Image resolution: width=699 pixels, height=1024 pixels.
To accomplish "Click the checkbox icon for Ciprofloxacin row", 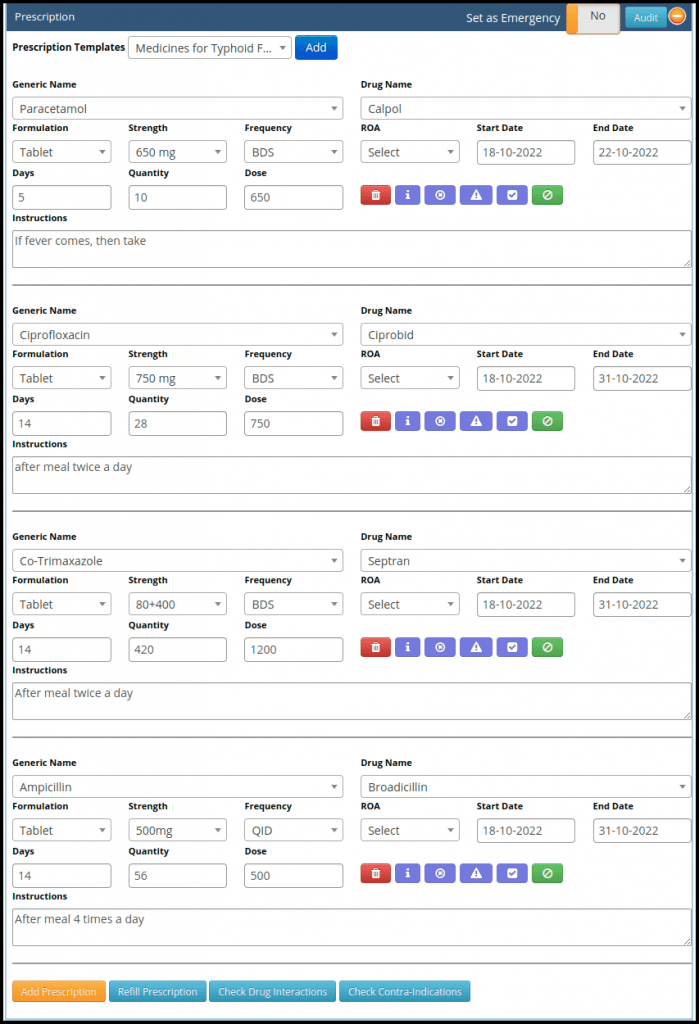I will [511, 421].
